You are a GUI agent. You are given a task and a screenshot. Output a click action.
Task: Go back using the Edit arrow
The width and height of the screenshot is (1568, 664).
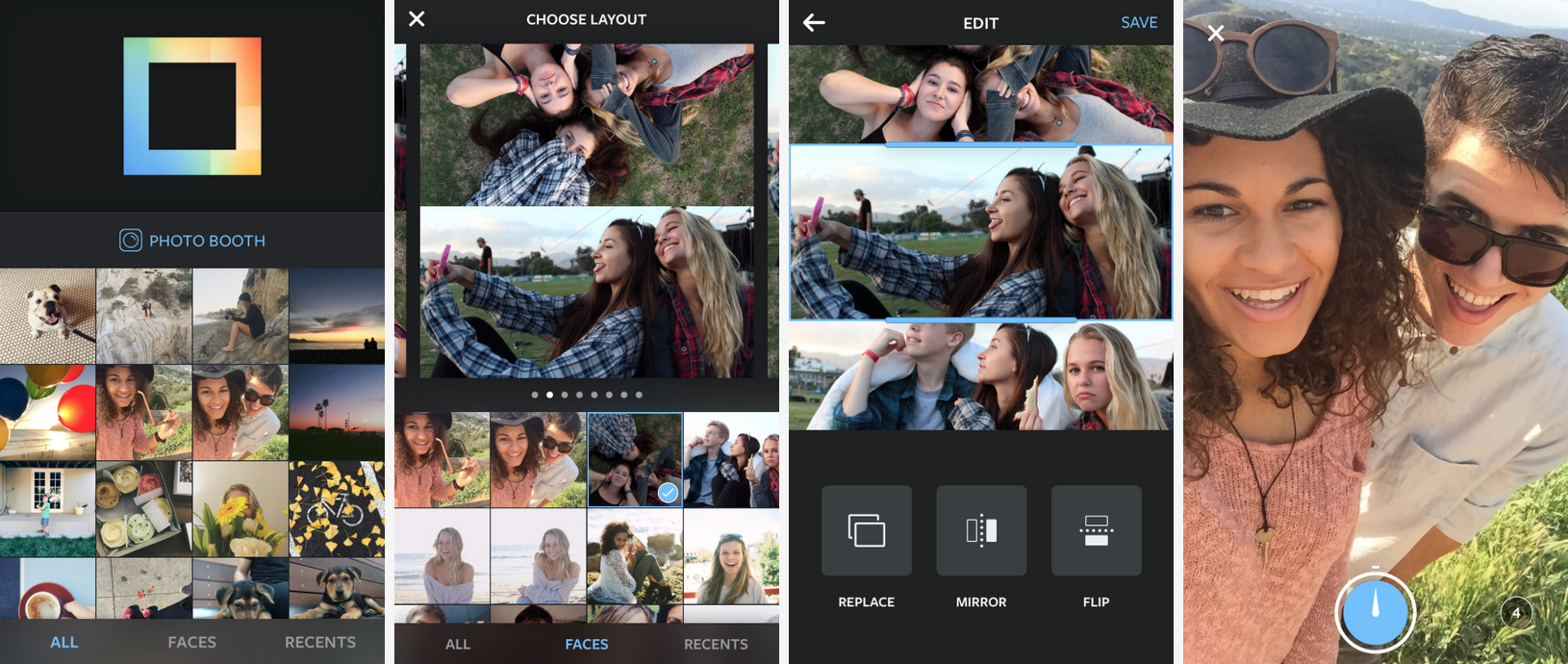pyautogui.click(x=814, y=22)
